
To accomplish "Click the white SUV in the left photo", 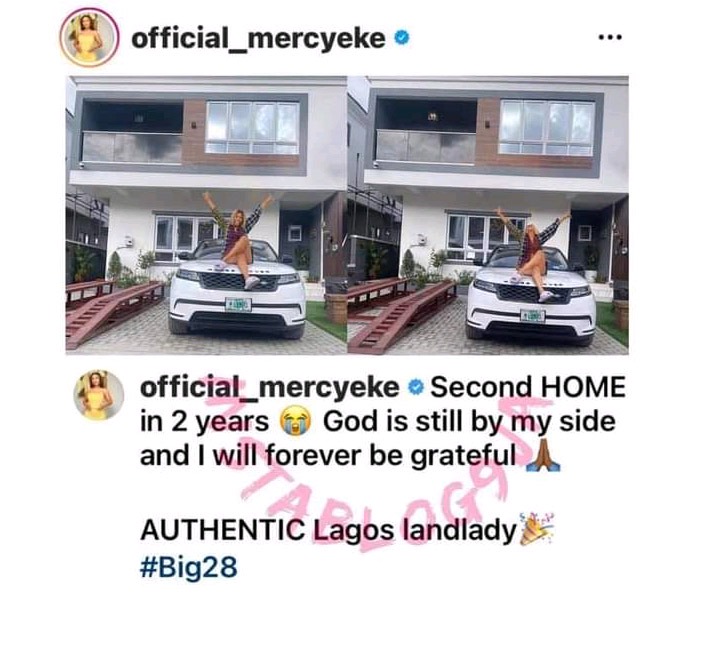I will tap(237, 288).
